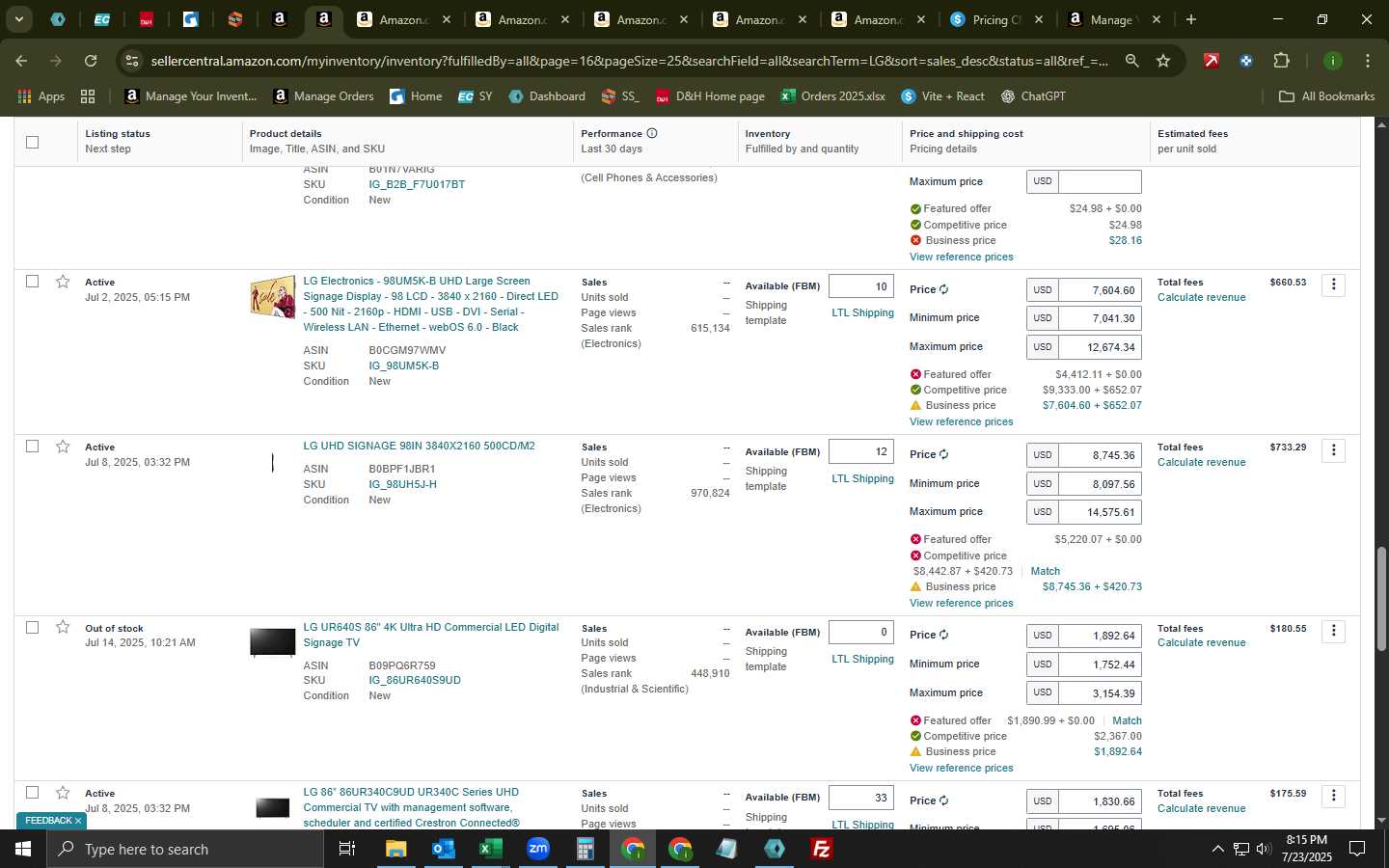Open Chrome three-dot menu
The height and width of the screenshot is (868, 1389).
pyautogui.click(x=1368, y=61)
